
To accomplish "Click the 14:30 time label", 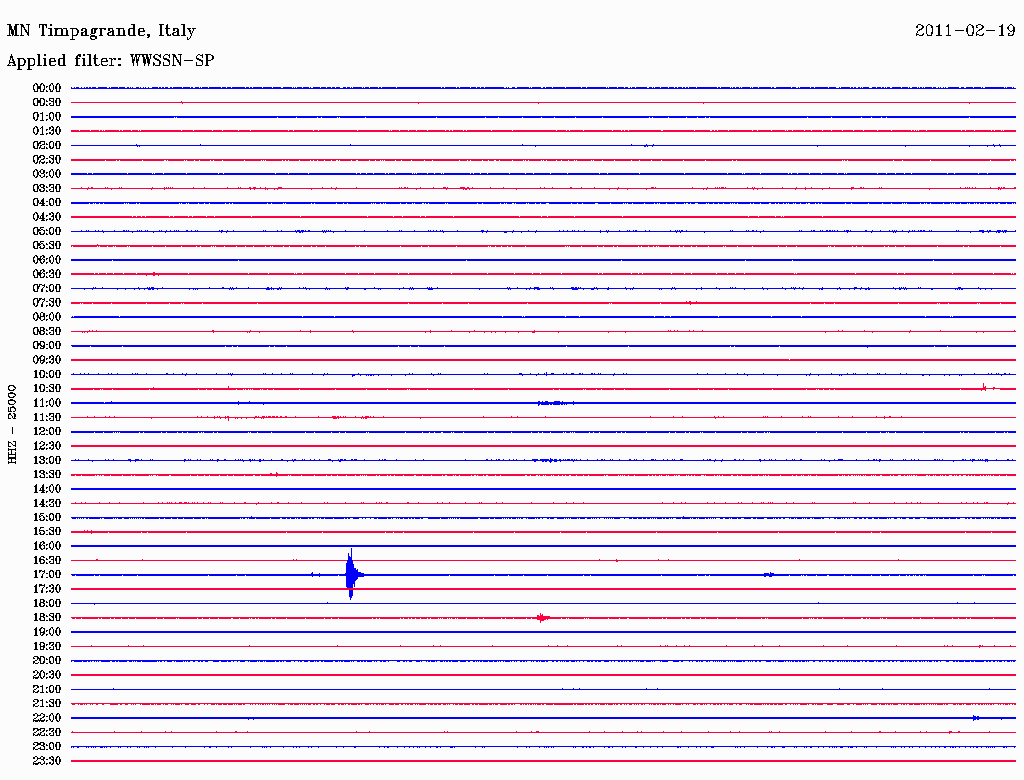I will point(47,503).
